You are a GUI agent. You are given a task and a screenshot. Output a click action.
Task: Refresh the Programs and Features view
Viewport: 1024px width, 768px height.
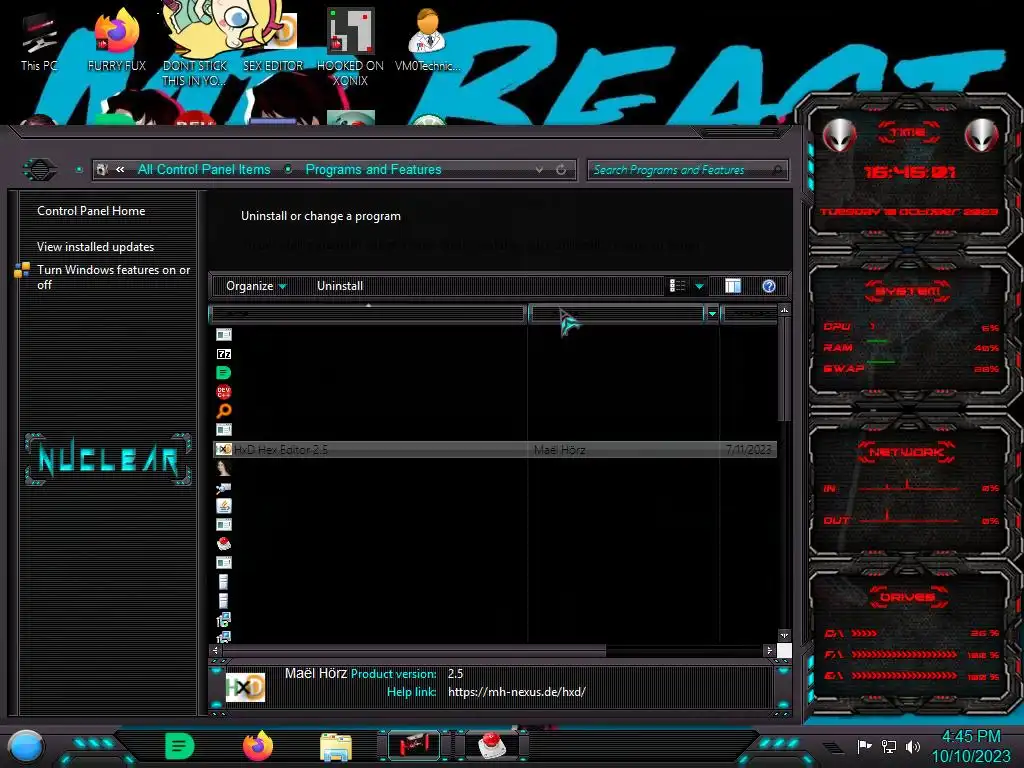561,170
